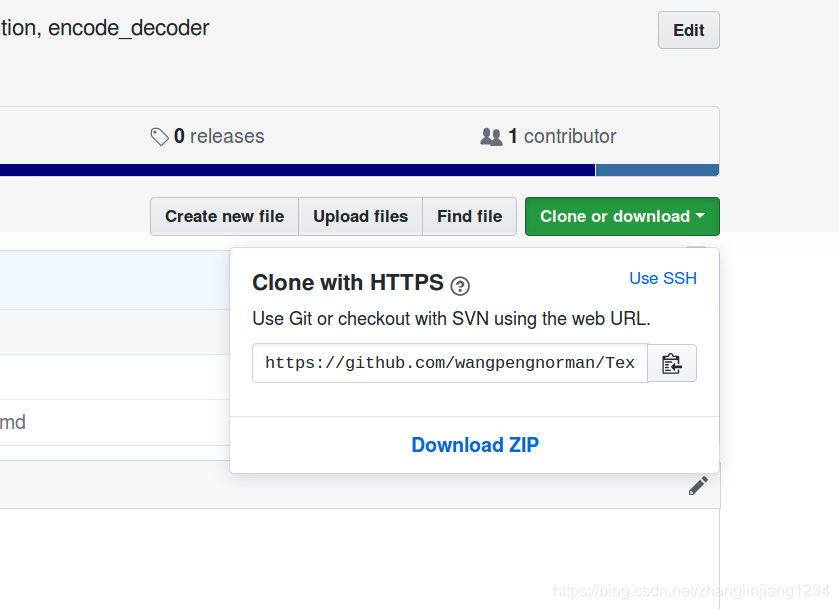Click Upload files button
The image size is (839, 609).
click(x=361, y=216)
